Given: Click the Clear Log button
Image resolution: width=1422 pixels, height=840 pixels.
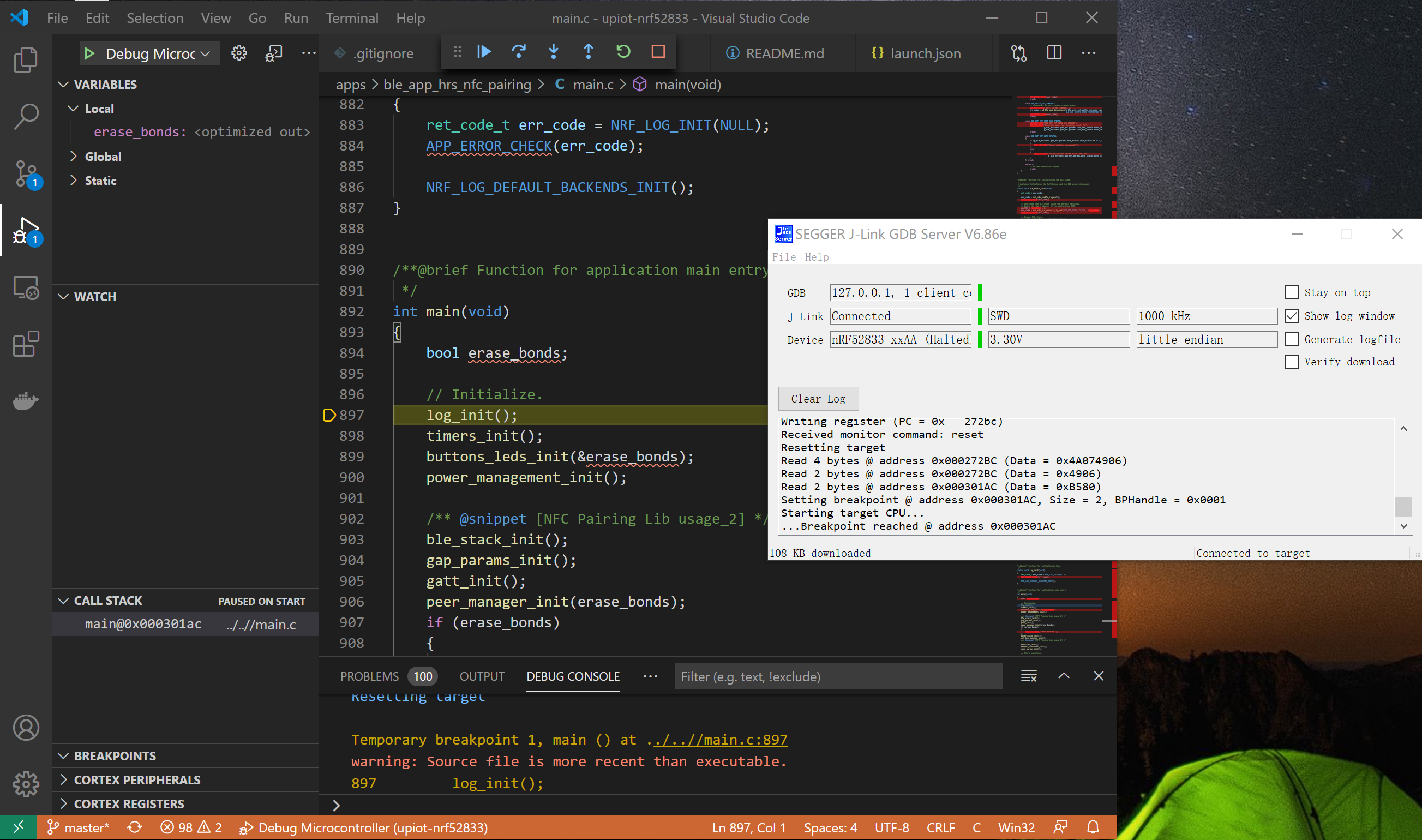Looking at the screenshot, I should pos(818,399).
